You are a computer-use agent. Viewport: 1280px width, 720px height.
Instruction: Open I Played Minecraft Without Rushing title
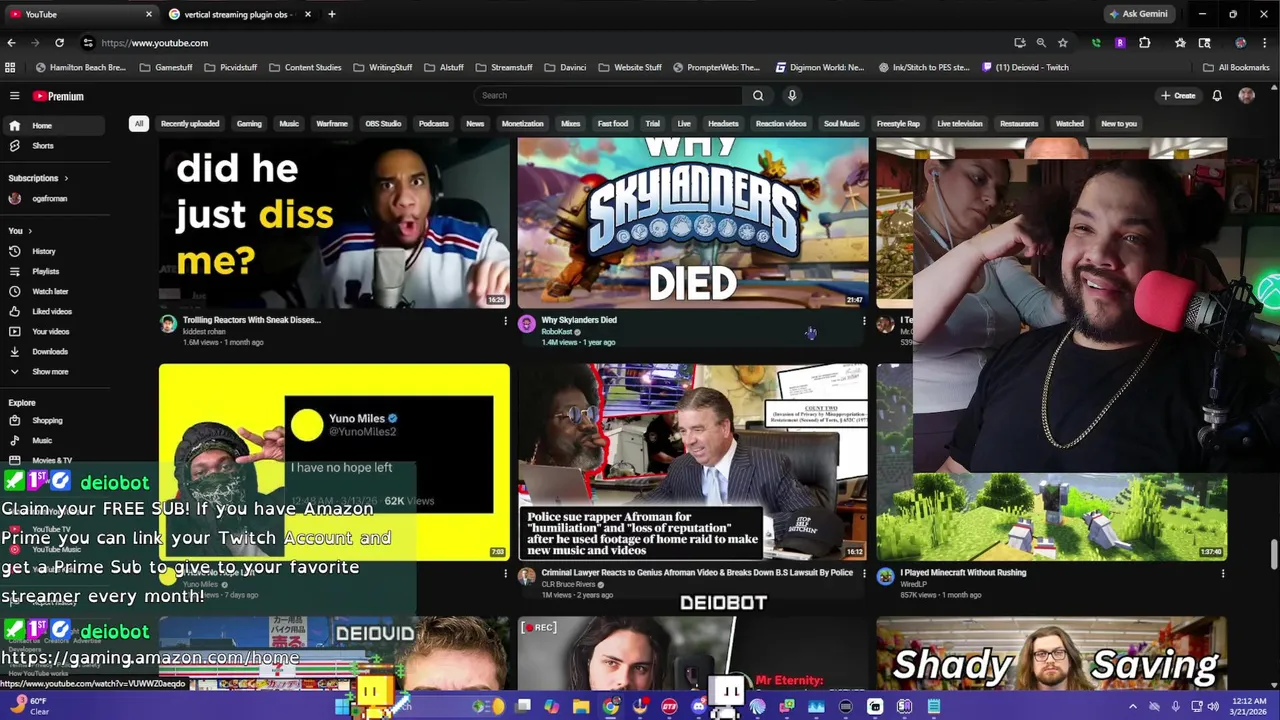click(963, 573)
